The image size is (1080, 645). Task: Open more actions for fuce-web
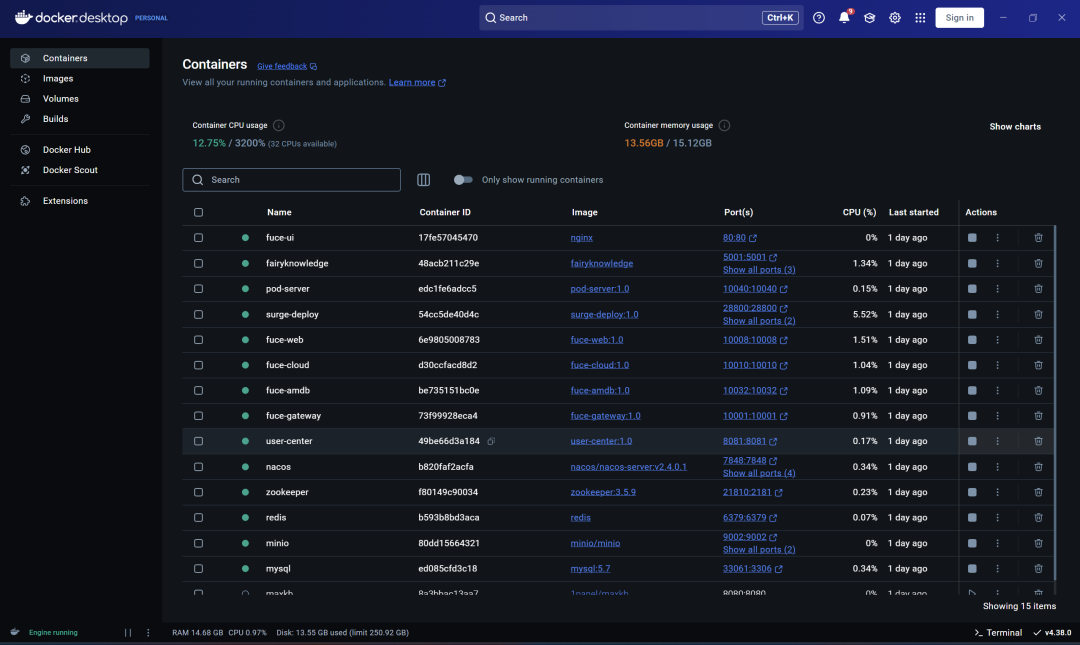tap(997, 340)
